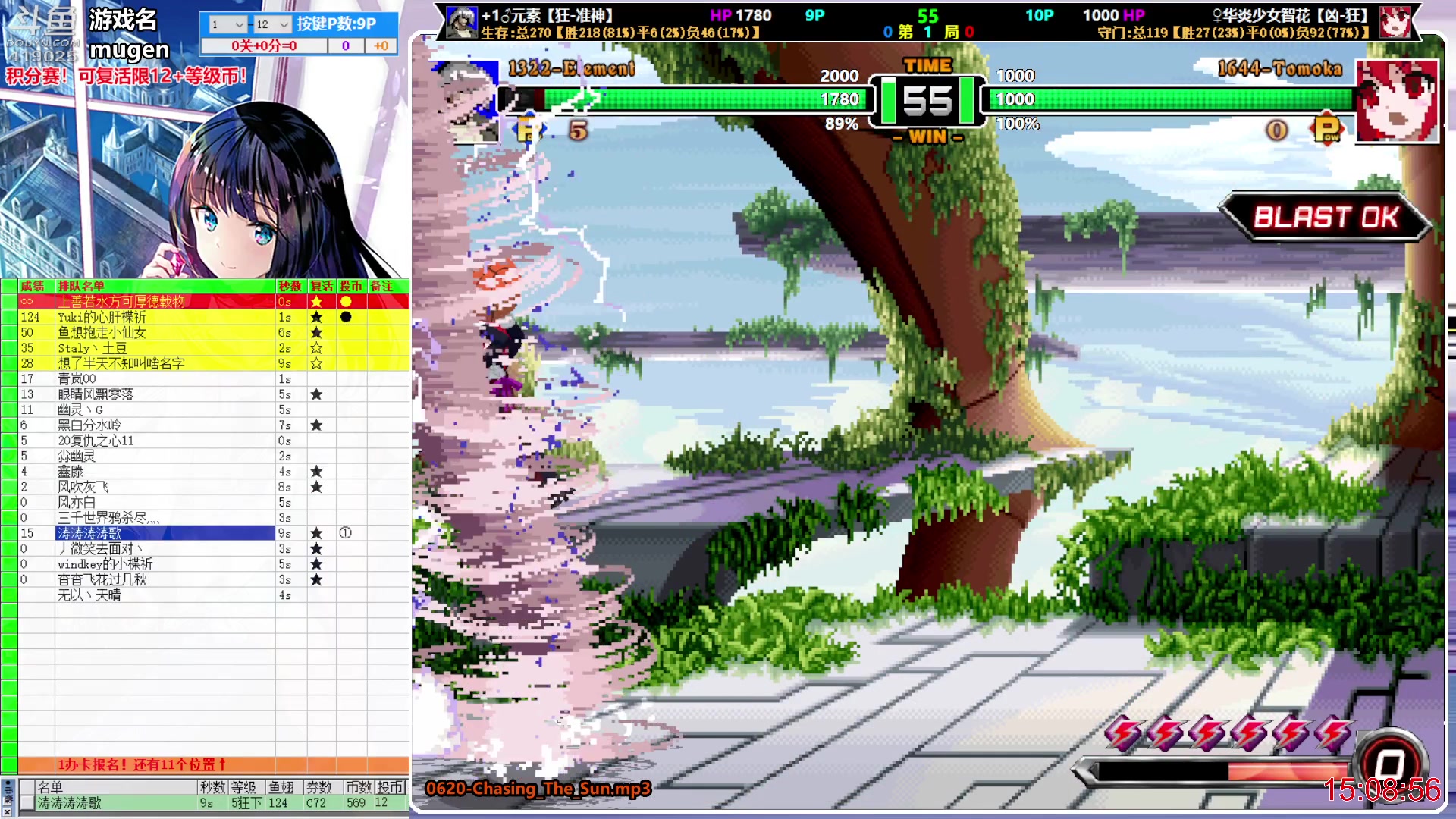Click the green 秒数 queue-table column header
This screenshot has width=1456, height=819.
coord(290,286)
